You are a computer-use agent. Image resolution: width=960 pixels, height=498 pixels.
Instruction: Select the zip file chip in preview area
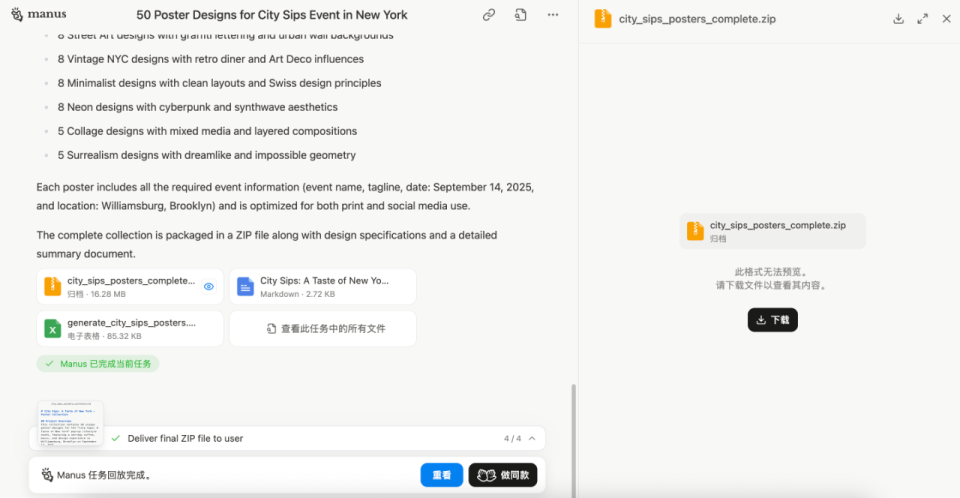point(773,231)
